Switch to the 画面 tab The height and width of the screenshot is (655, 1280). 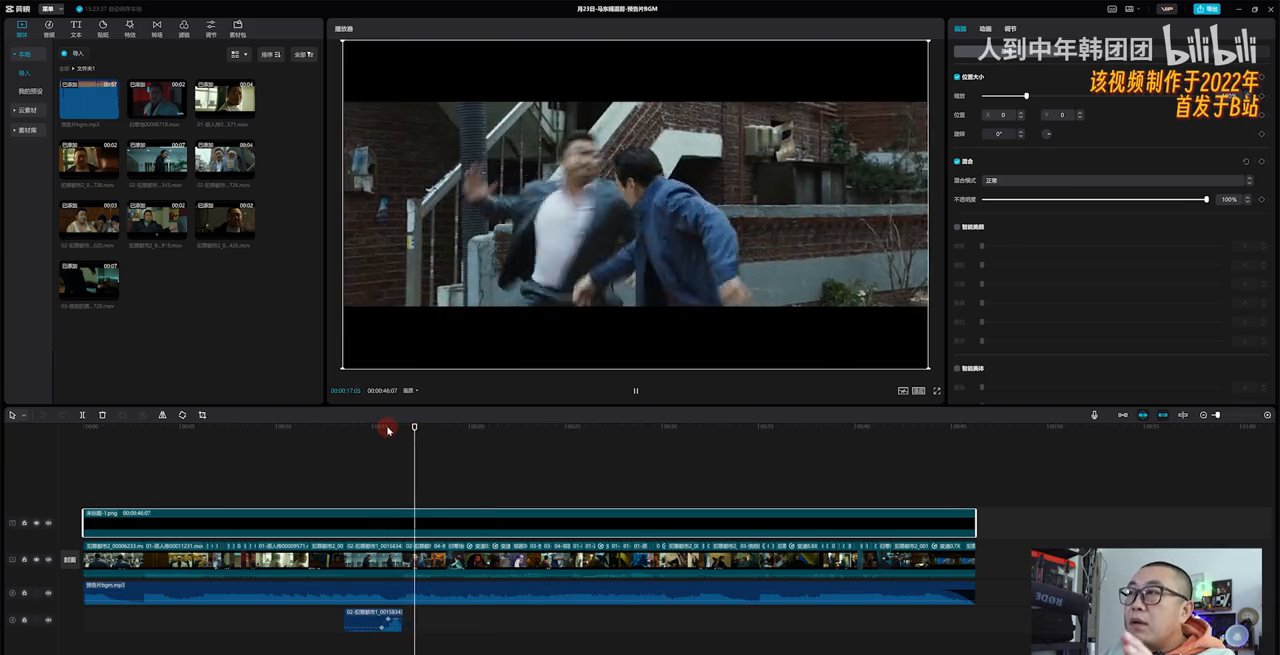pos(961,29)
